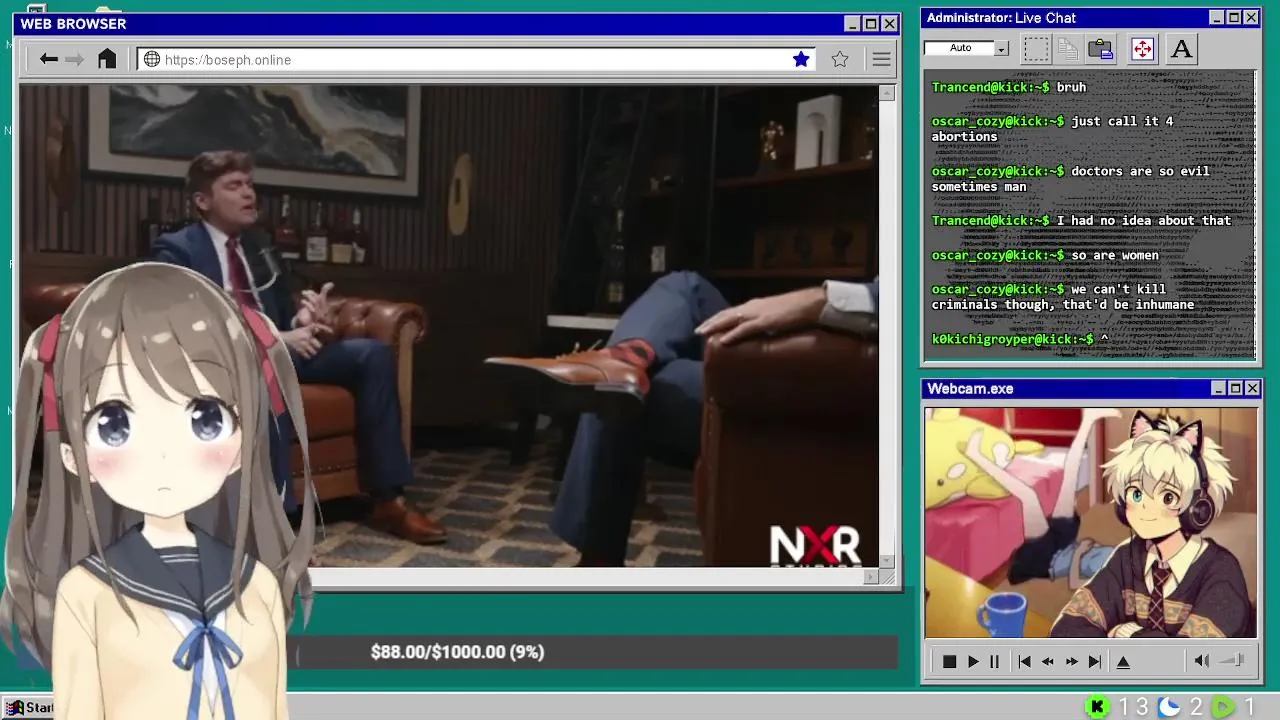Close the Web Browser window
Screen dimensions: 1280x720
pyautogui.click(x=889, y=24)
